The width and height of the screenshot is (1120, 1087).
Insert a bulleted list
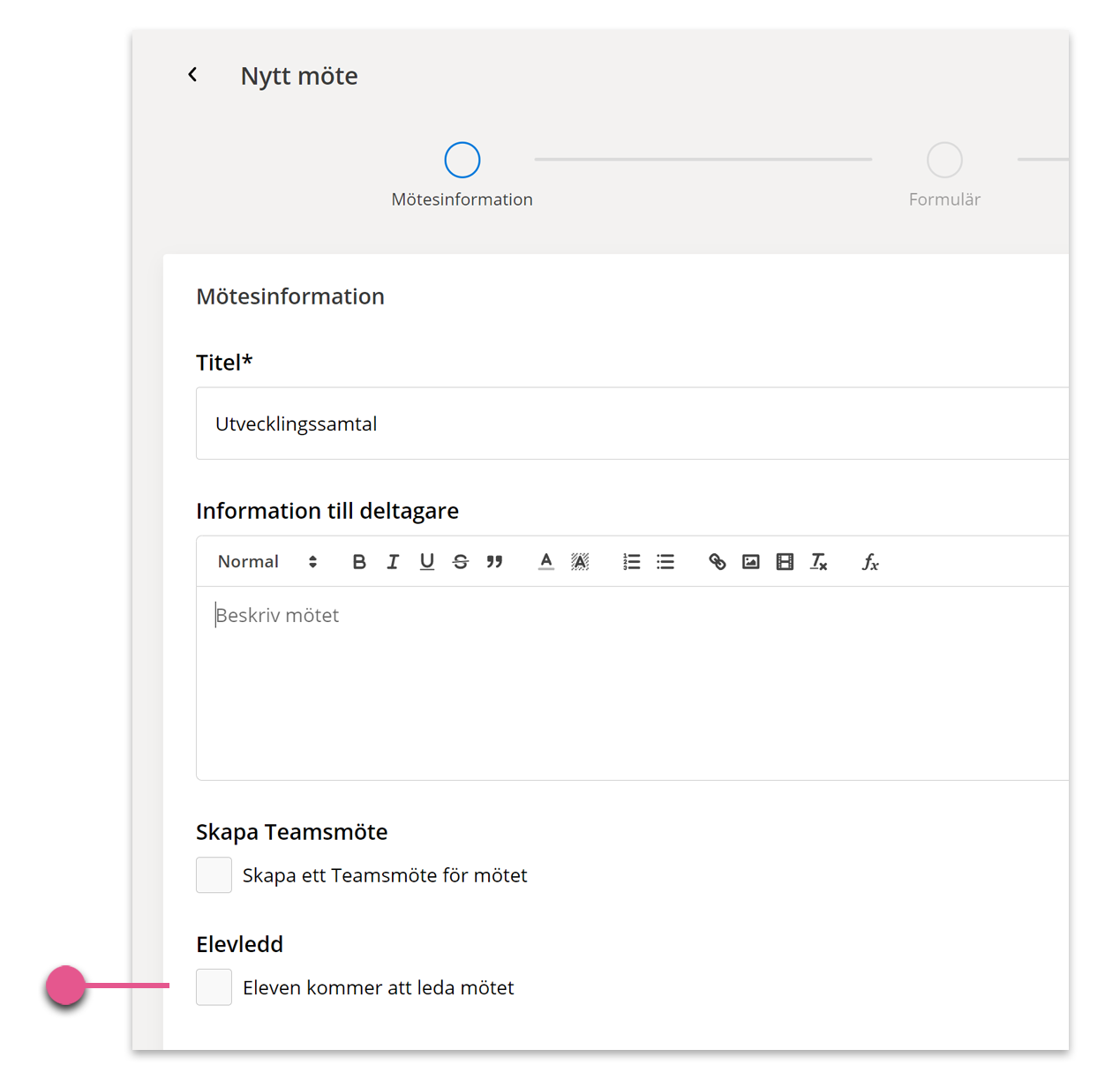(x=665, y=562)
